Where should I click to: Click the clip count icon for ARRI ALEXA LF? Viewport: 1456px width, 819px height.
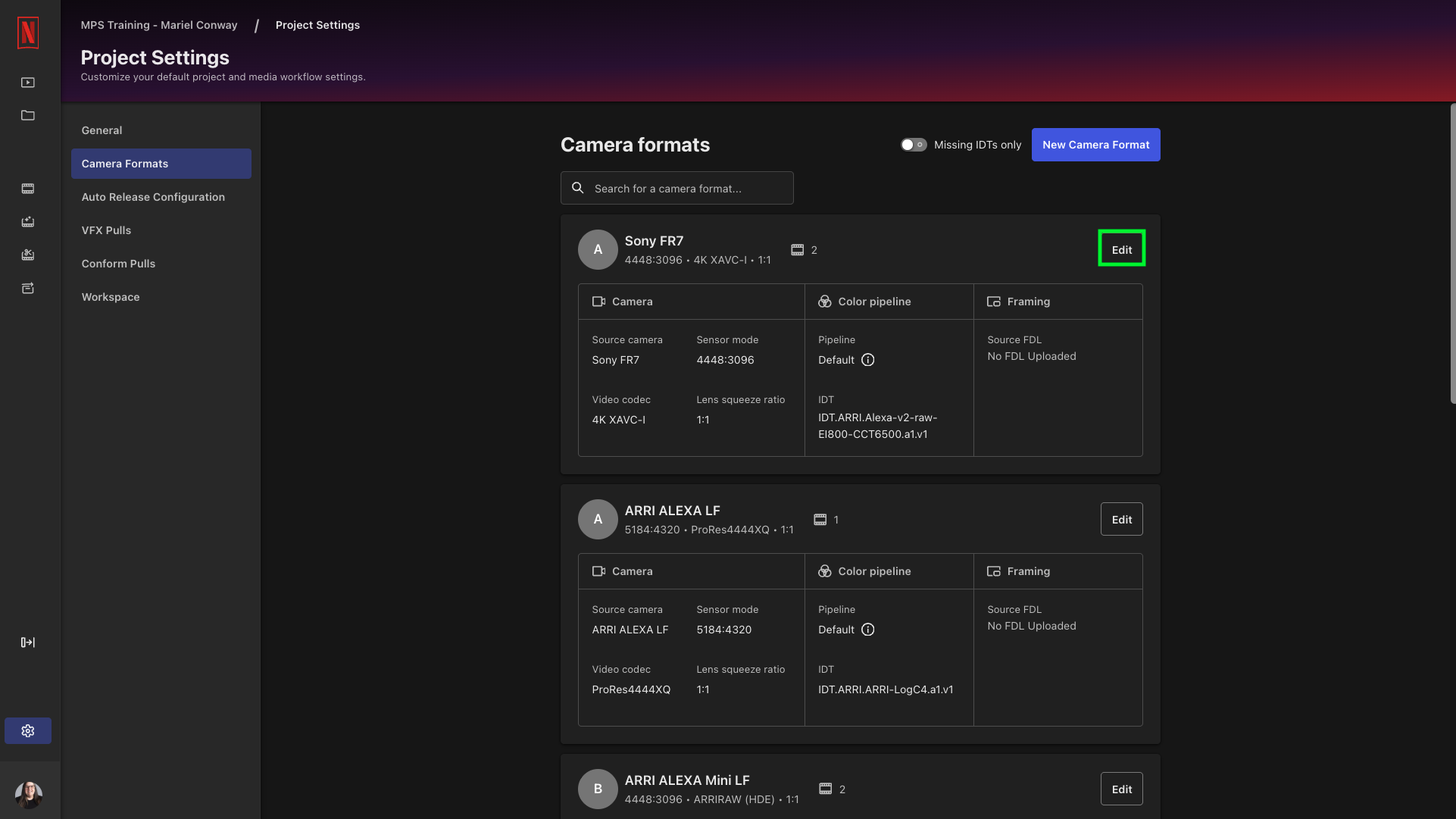pos(820,520)
